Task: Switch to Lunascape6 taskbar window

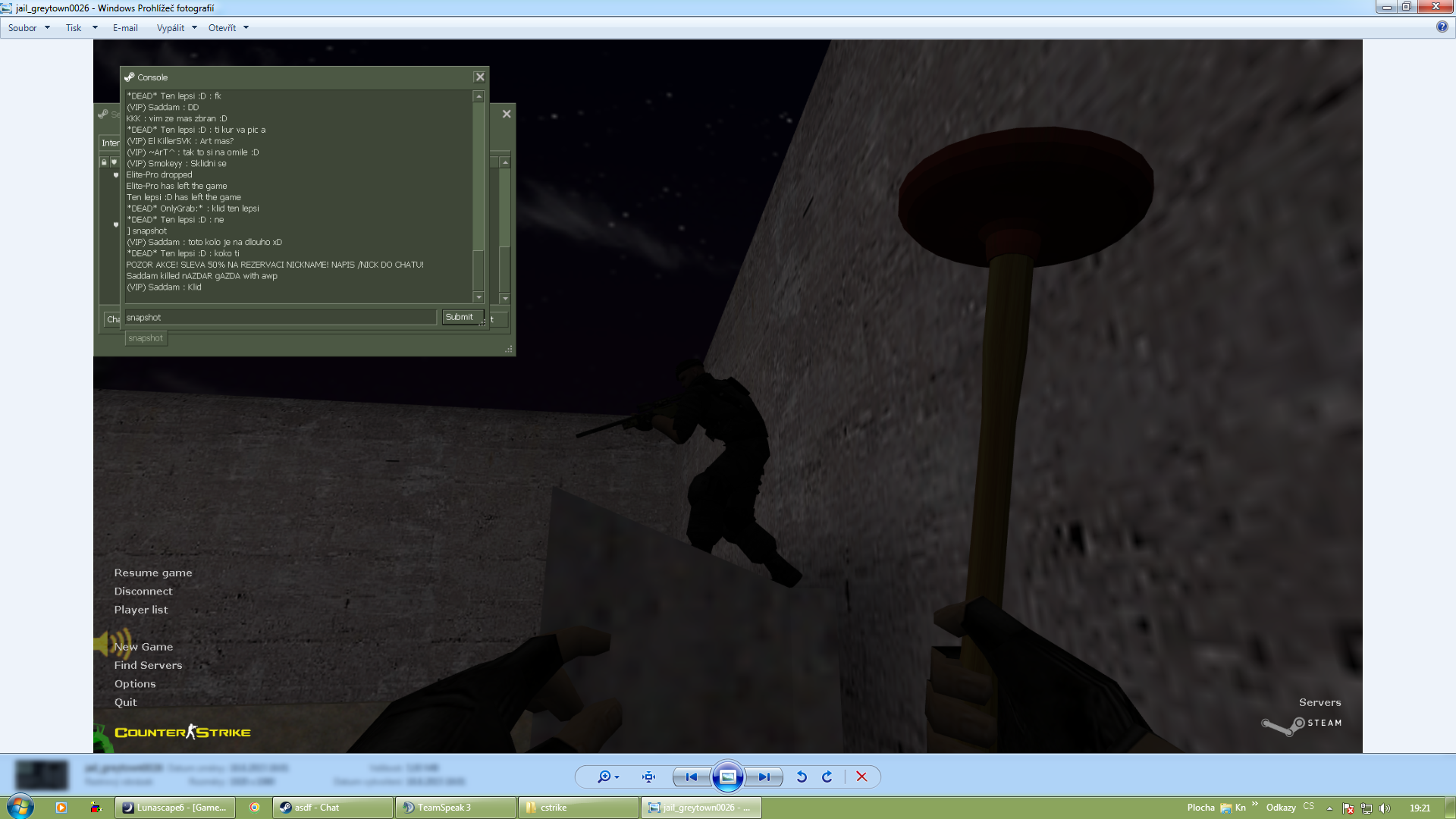Action: pos(175,808)
